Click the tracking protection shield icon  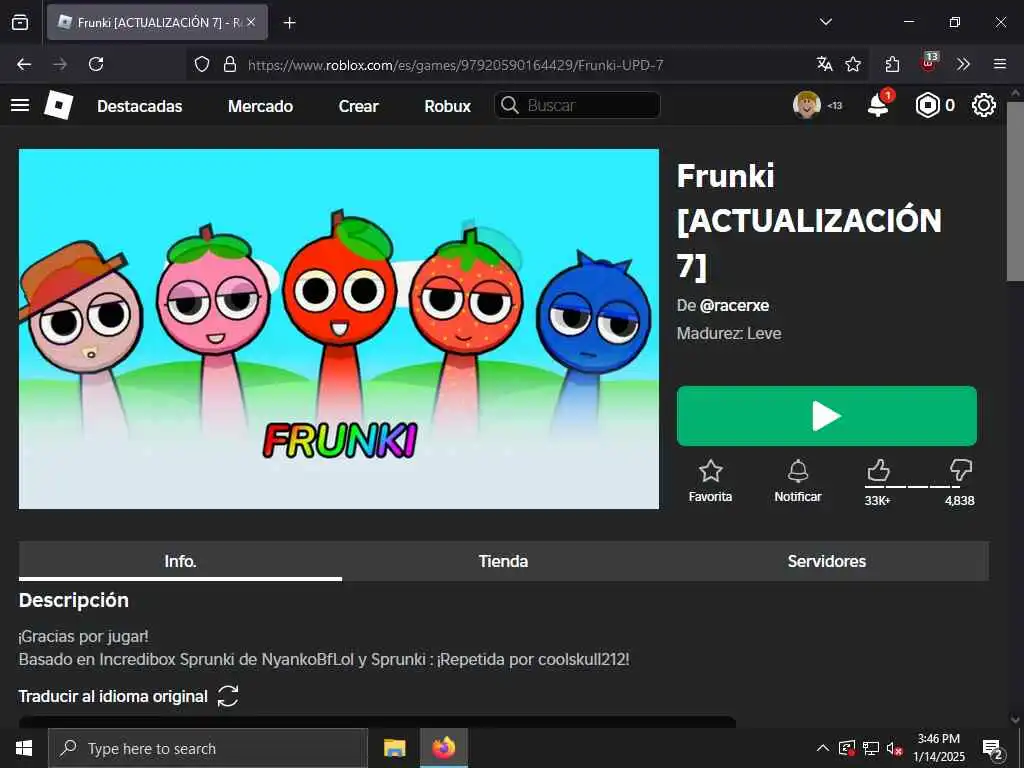[x=202, y=64]
